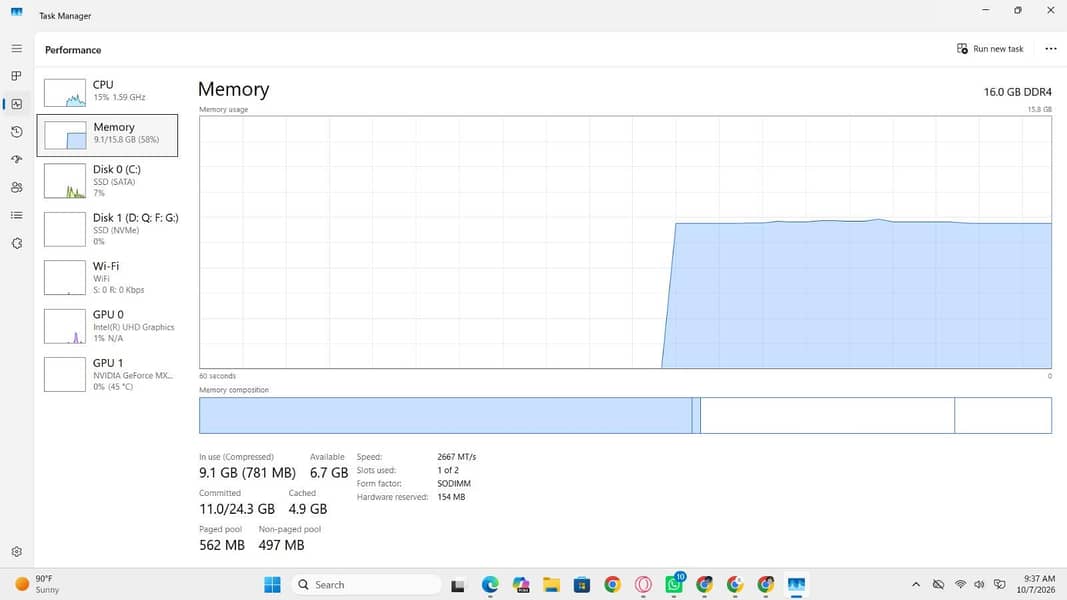Select GPU 0 Intel UHD Graphics
The width and height of the screenshot is (1067, 600).
(108, 327)
